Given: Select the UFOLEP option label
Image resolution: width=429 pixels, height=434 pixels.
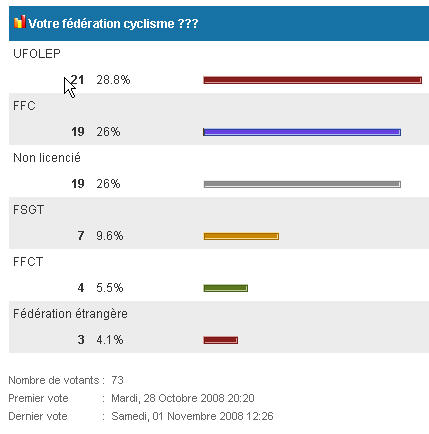Looking at the screenshot, I should tap(37, 54).
